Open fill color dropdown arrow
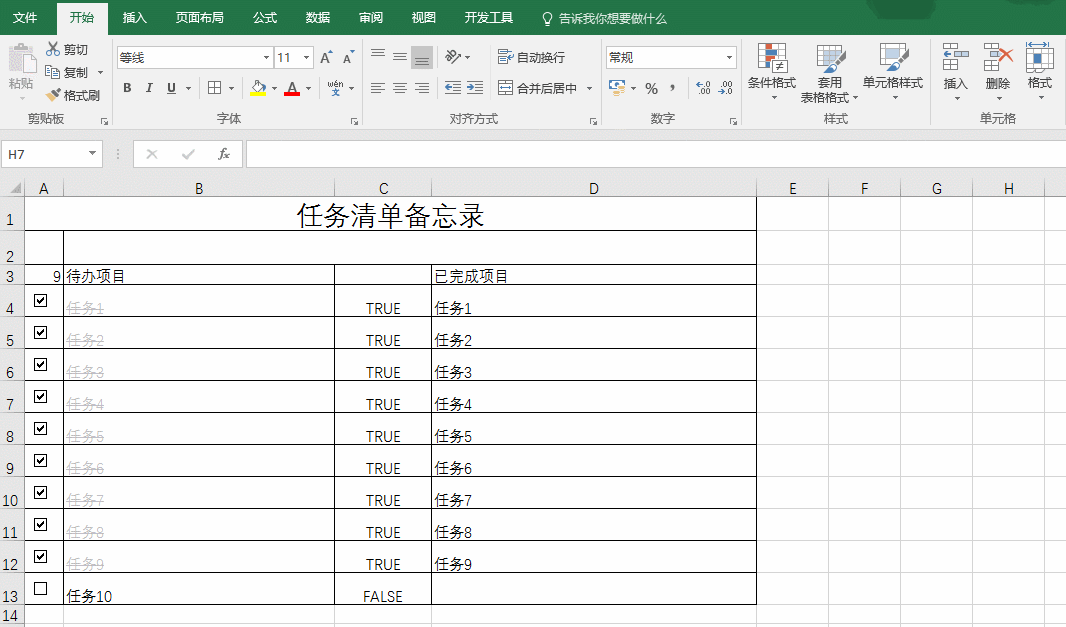This screenshot has height=627, width=1066. click(x=274, y=88)
